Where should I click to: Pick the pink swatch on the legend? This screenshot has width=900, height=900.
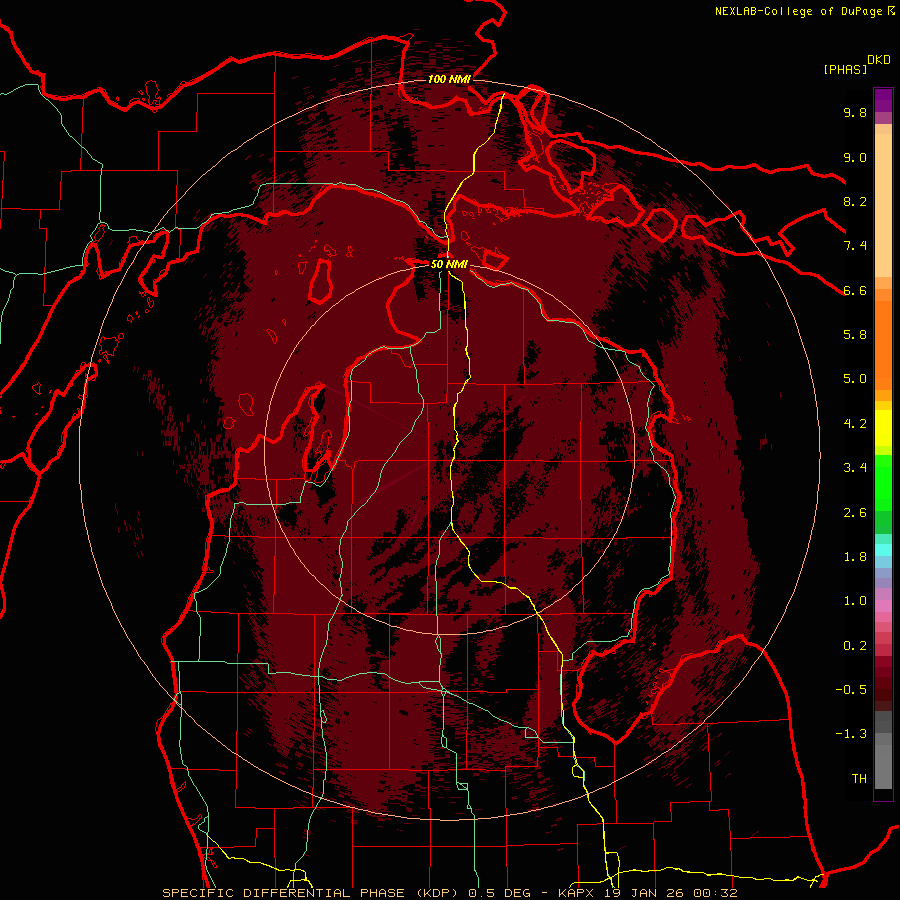(x=883, y=606)
